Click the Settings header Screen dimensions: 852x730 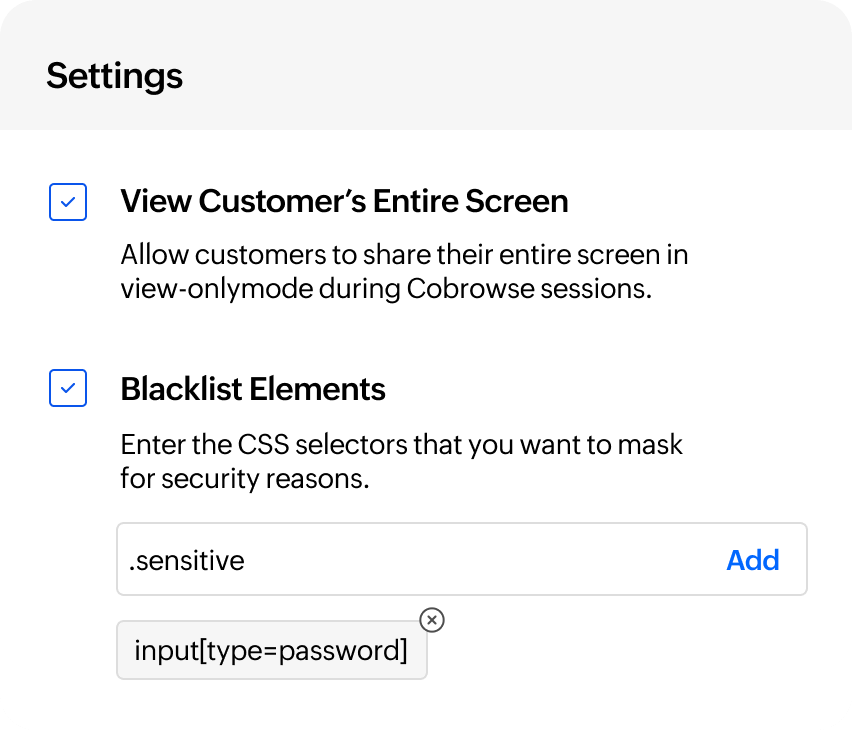[114, 75]
